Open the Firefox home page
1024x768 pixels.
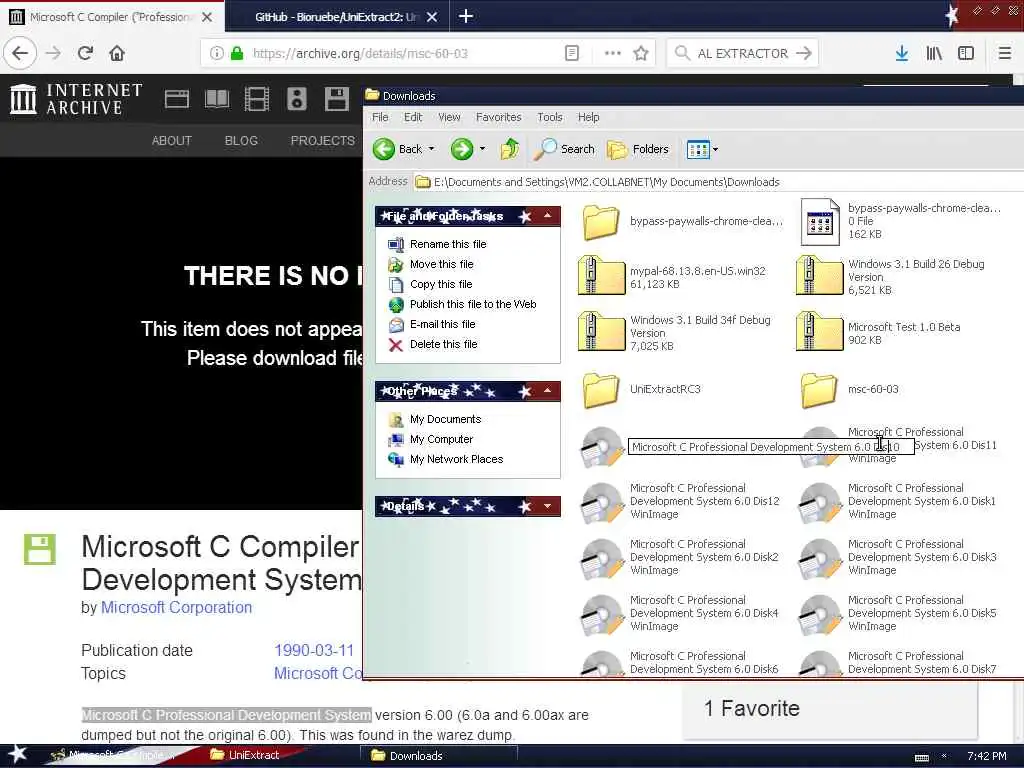pyautogui.click(x=117, y=53)
